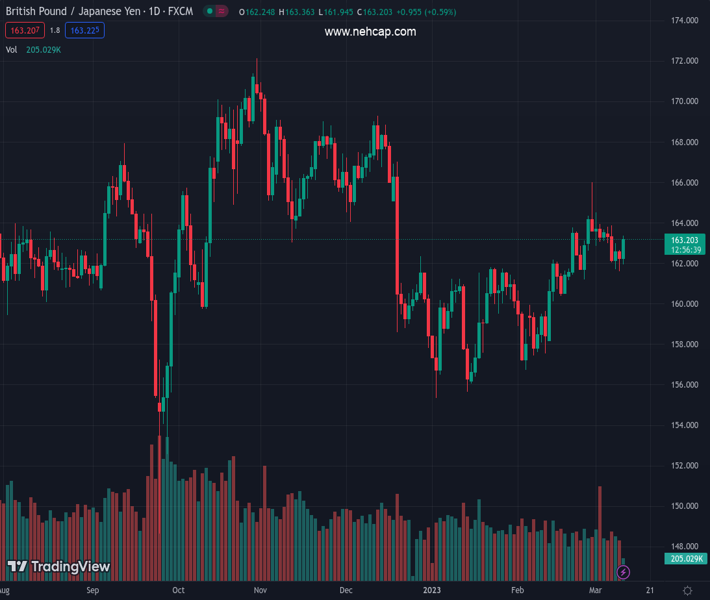Click the Vol indicator label
Image resolution: width=710 pixels, height=600 pixels.
tap(12, 49)
